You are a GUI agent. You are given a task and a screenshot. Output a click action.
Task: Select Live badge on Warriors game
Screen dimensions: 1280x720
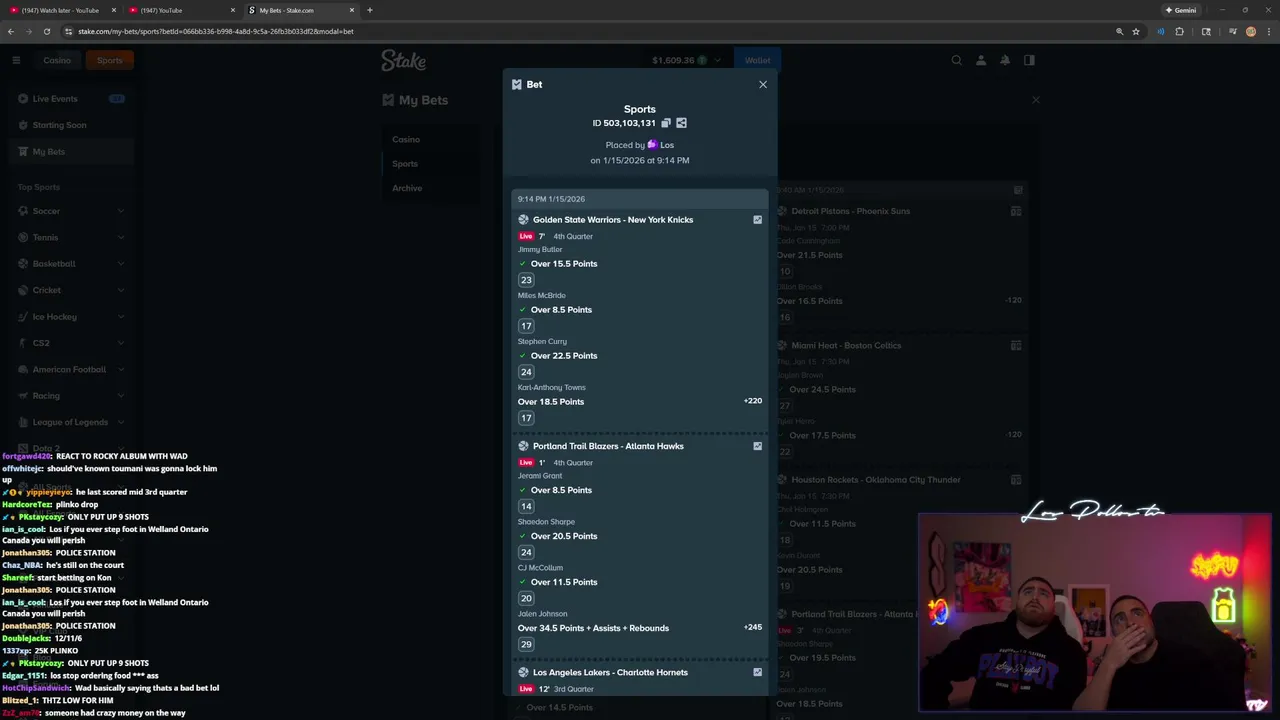(x=526, y=237)
